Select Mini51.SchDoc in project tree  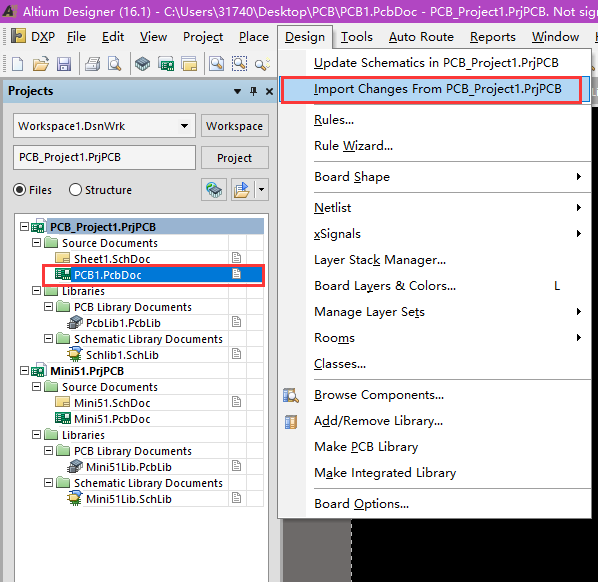point(112,403)
